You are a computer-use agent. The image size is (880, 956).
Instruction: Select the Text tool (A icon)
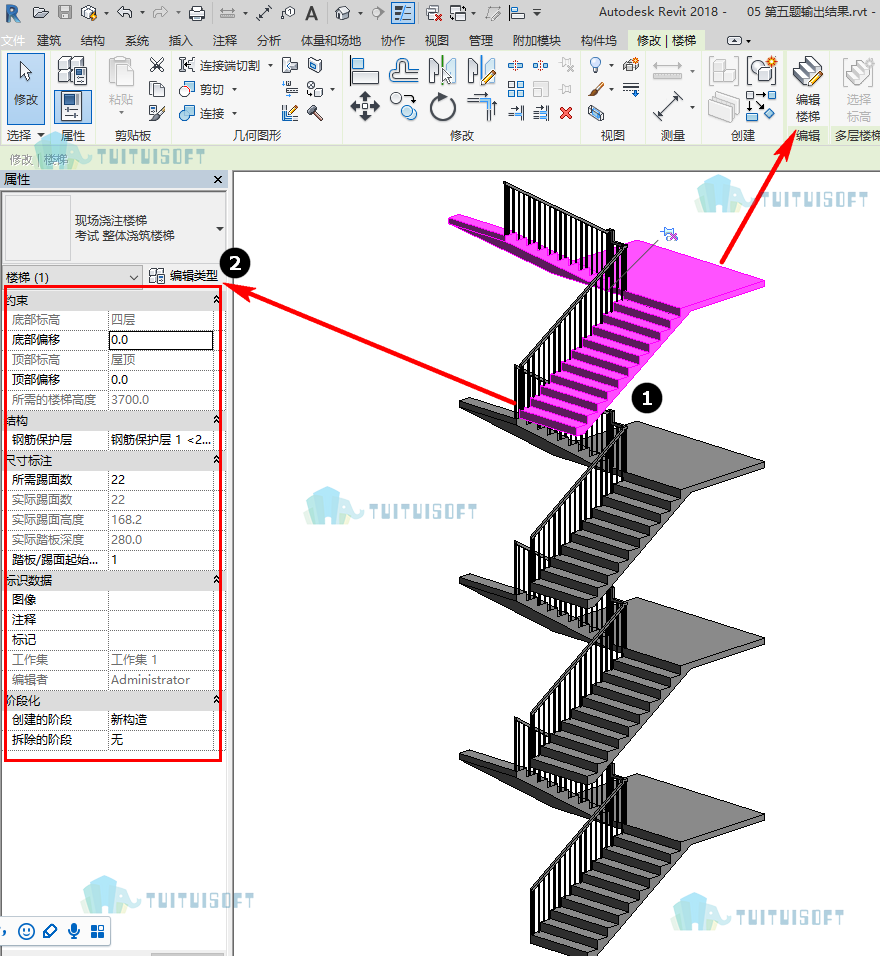click(x=312, y=13)
